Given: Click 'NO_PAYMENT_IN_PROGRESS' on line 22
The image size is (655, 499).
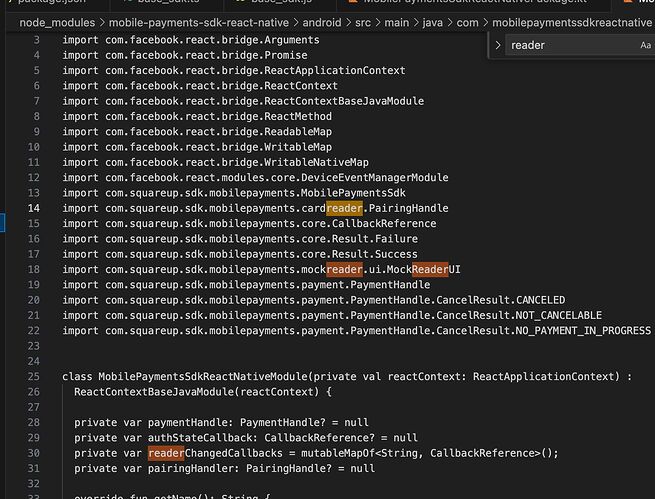Looking at the screenshot, I should 584,331.
